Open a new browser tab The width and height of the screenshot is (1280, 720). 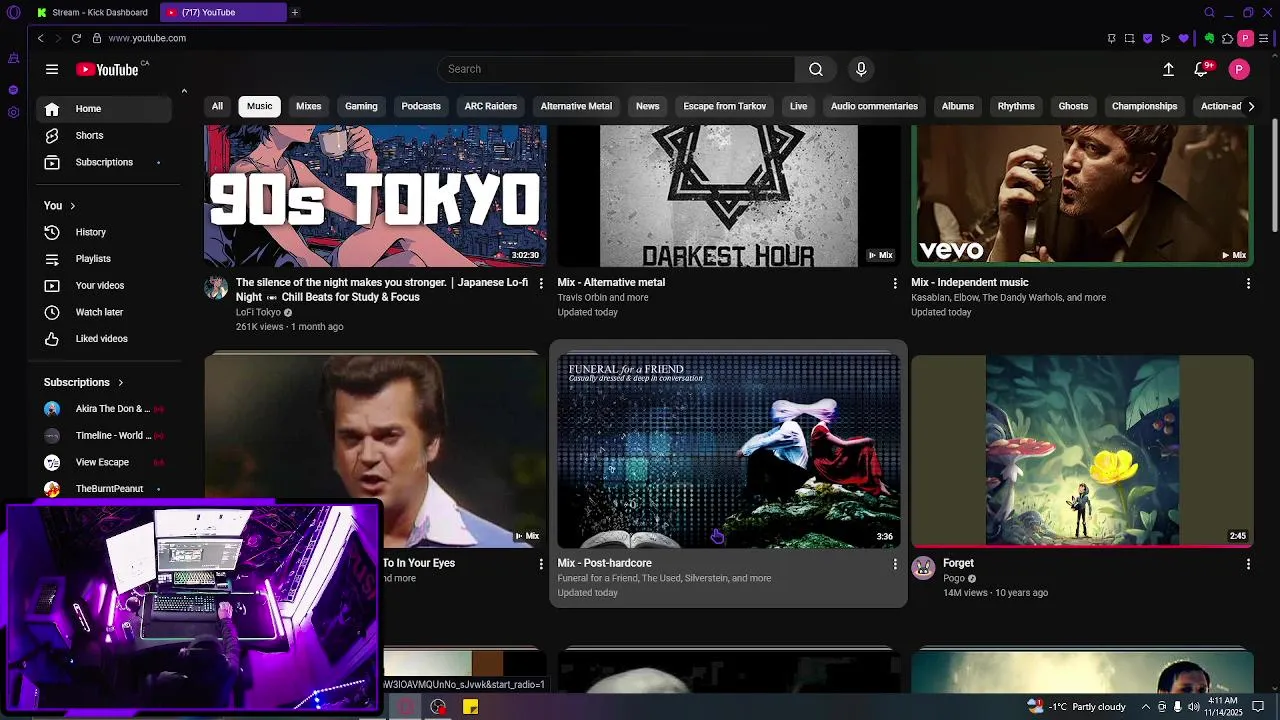point(295,12)
